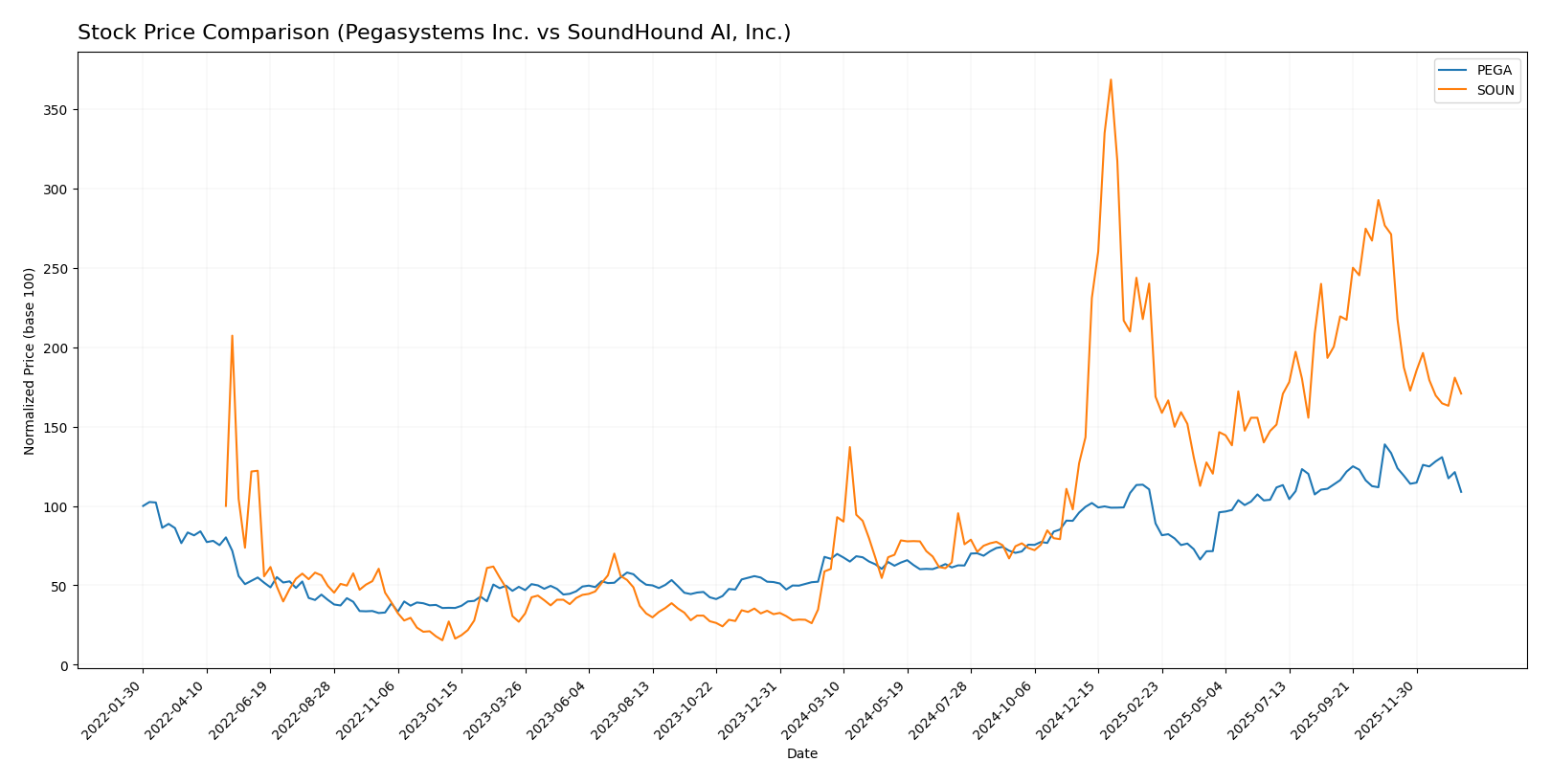Click the 200 y-axis tick label
Screen dimensions: 1551x784
(56, 348)
